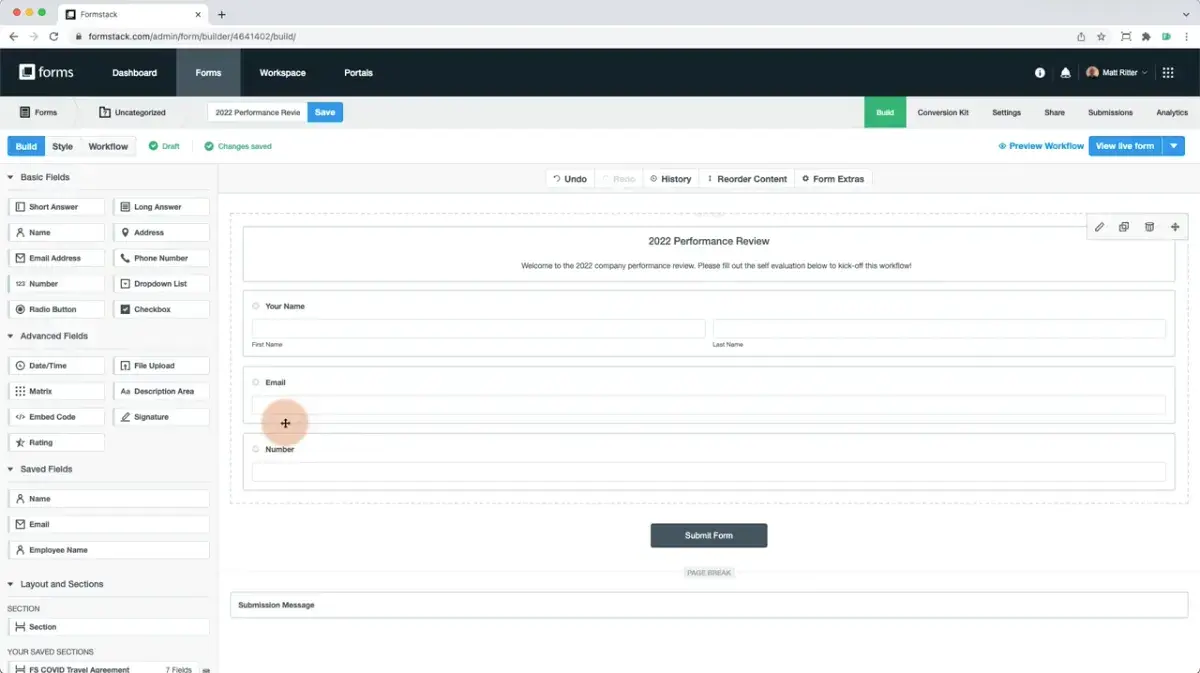Add an Embed Code field
Viewport: 1200px width, 673px height.
click(x=56, y=417)
